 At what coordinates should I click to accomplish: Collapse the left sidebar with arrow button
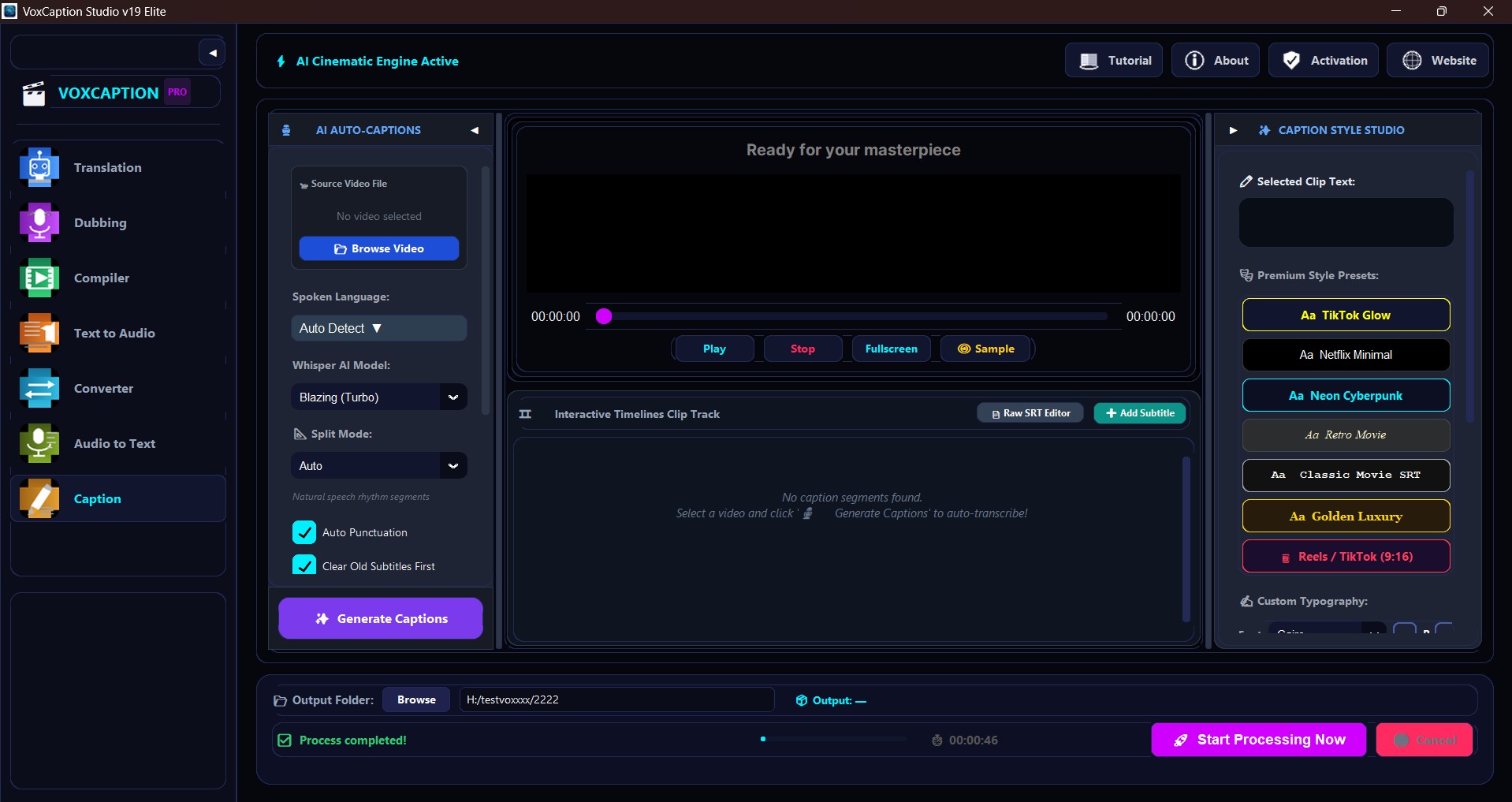click(x=212, y=54)
